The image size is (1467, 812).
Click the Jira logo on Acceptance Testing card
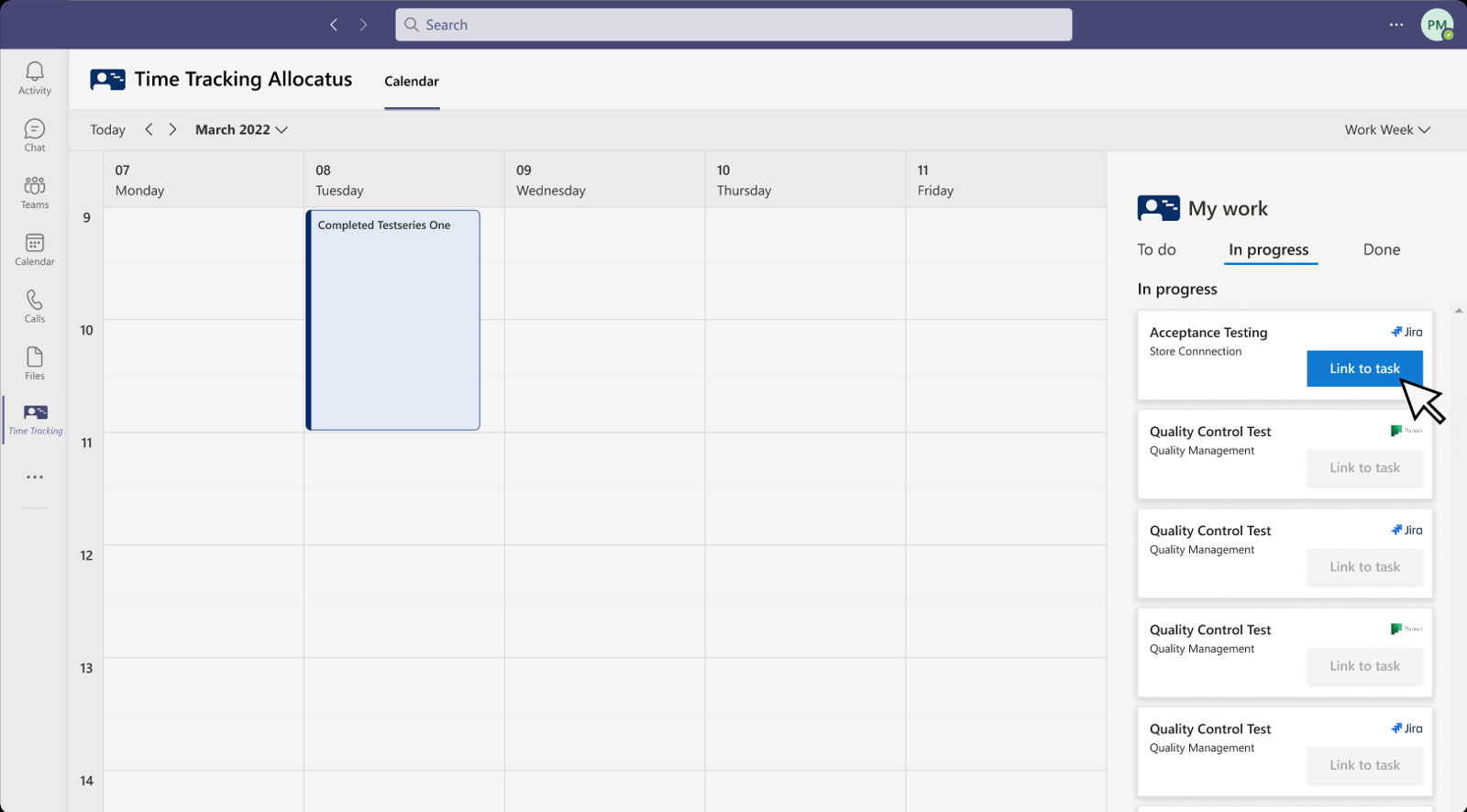click(x=1406, y=332)
